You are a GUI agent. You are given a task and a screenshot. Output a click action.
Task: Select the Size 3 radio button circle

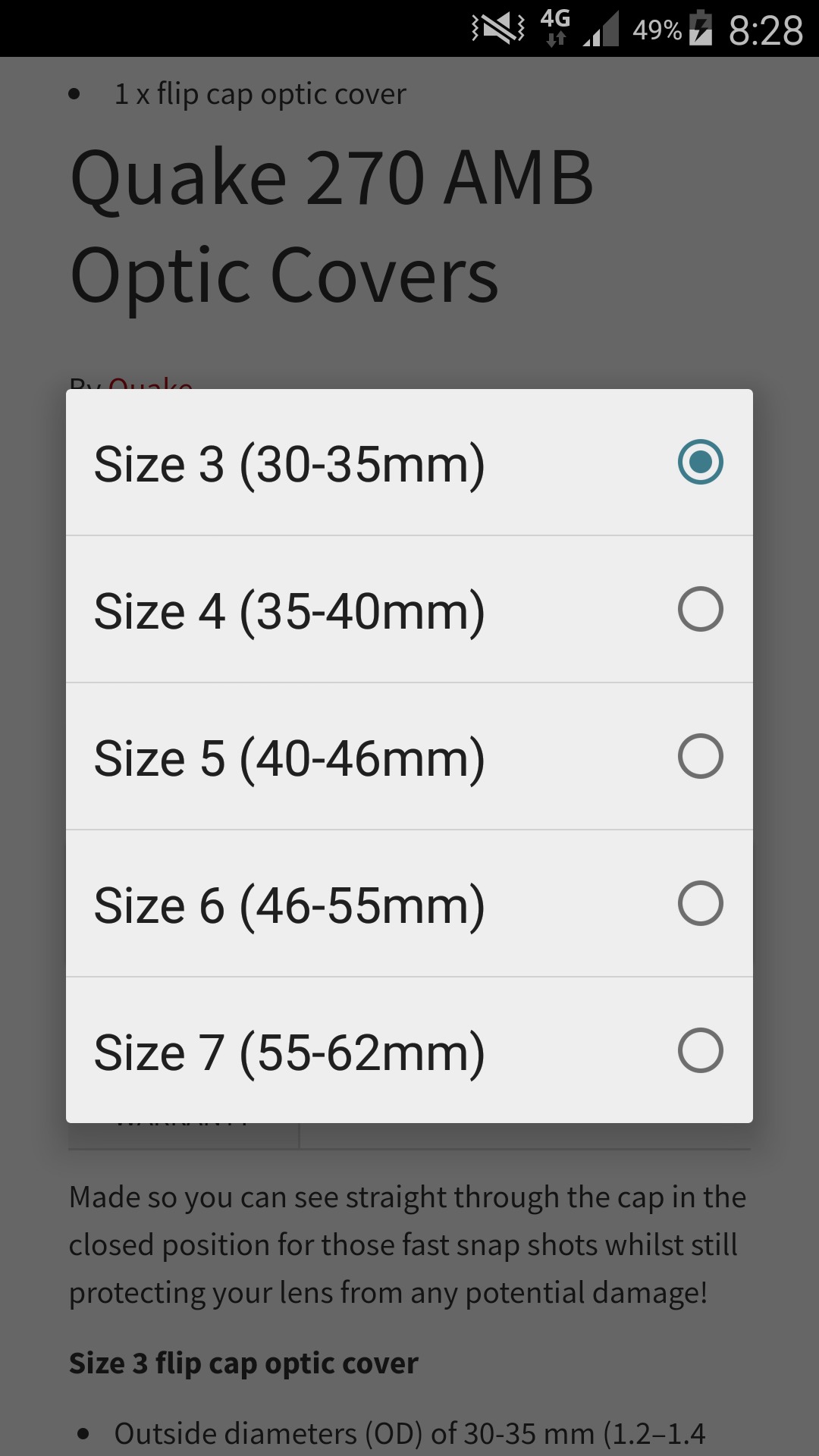700,462
